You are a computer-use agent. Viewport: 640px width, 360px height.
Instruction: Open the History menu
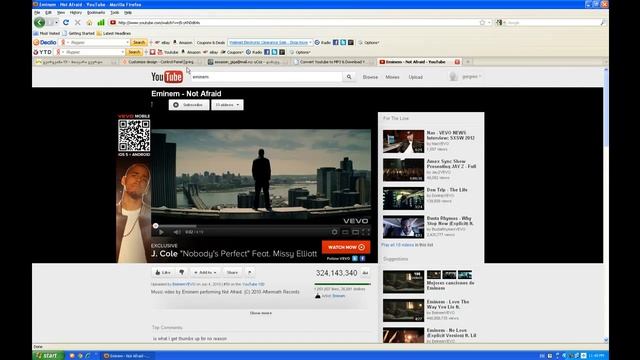[x=76, y=13]
